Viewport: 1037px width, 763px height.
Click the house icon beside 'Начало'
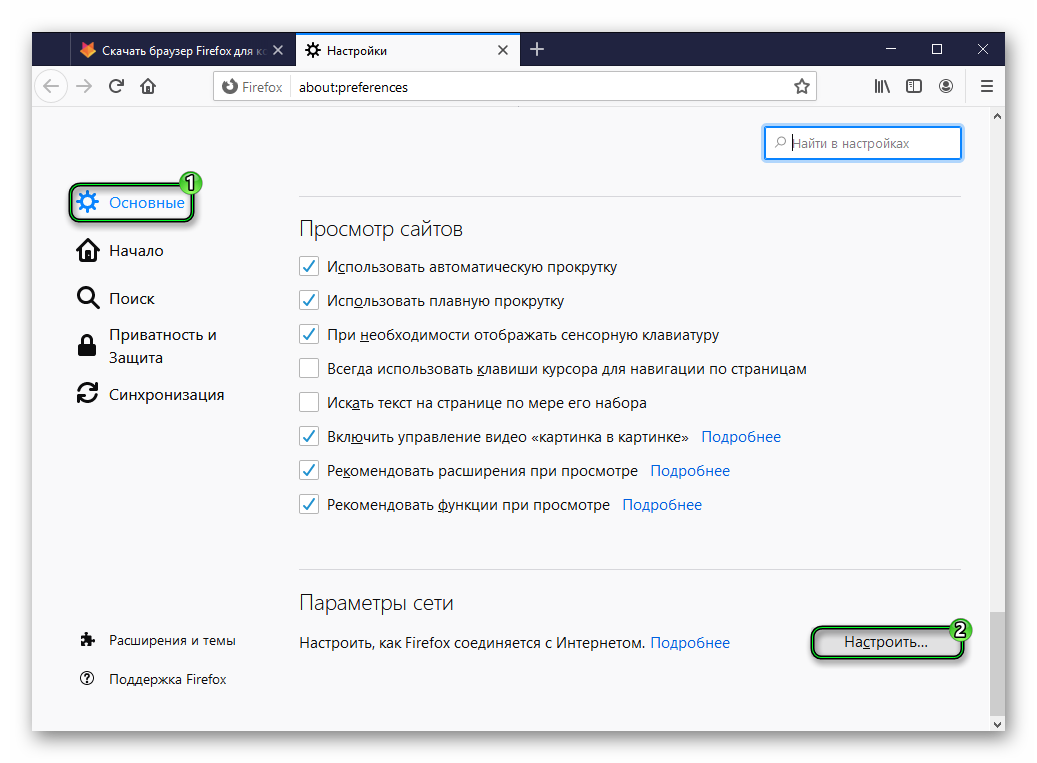(x=87, y=251)
